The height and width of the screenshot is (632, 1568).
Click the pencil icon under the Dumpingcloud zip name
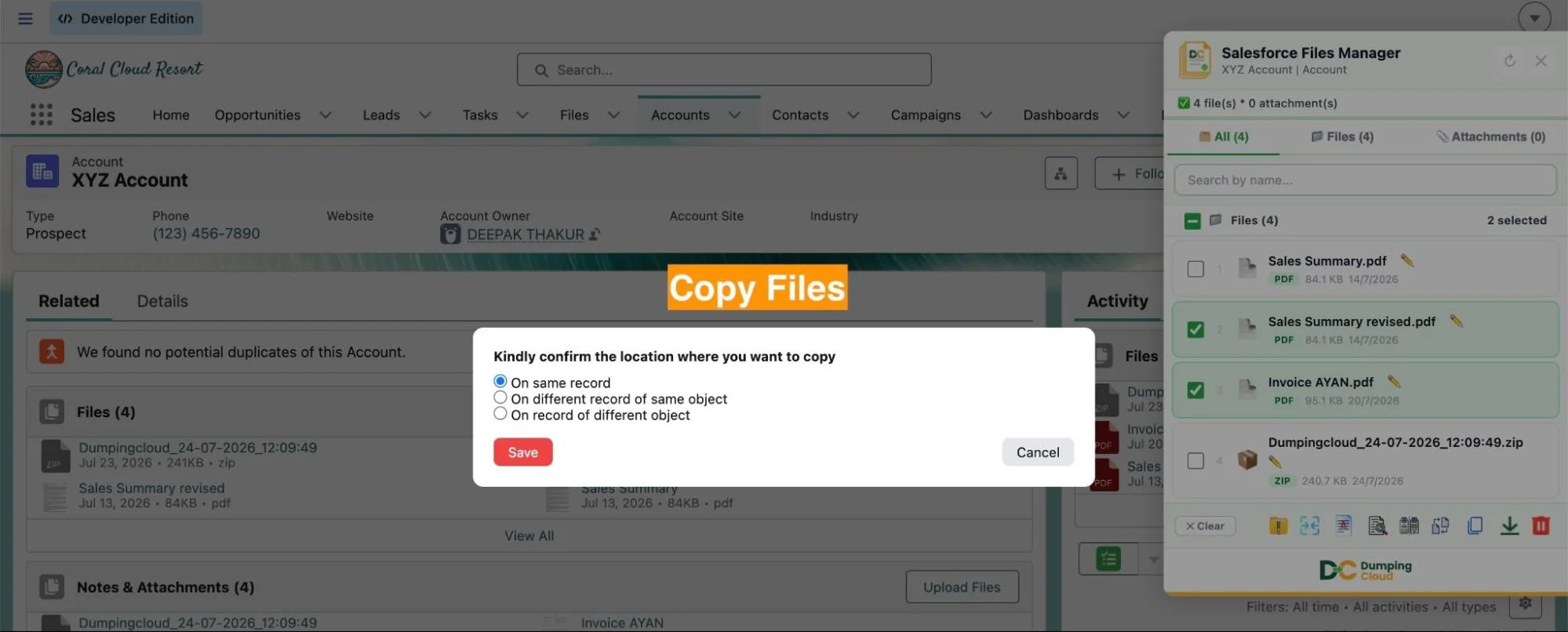(1275, 462)
